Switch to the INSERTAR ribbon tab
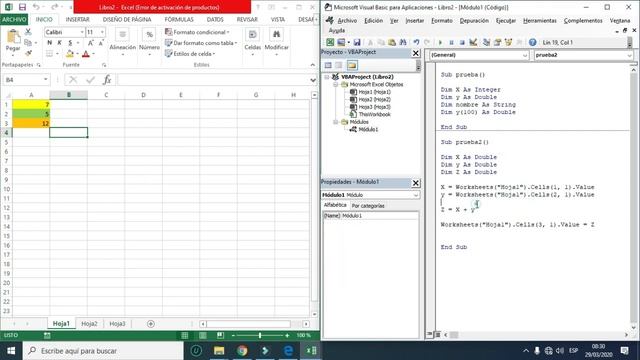Image resolution: width=640 pixels, height=360 pixels. [x=77, y=19]
